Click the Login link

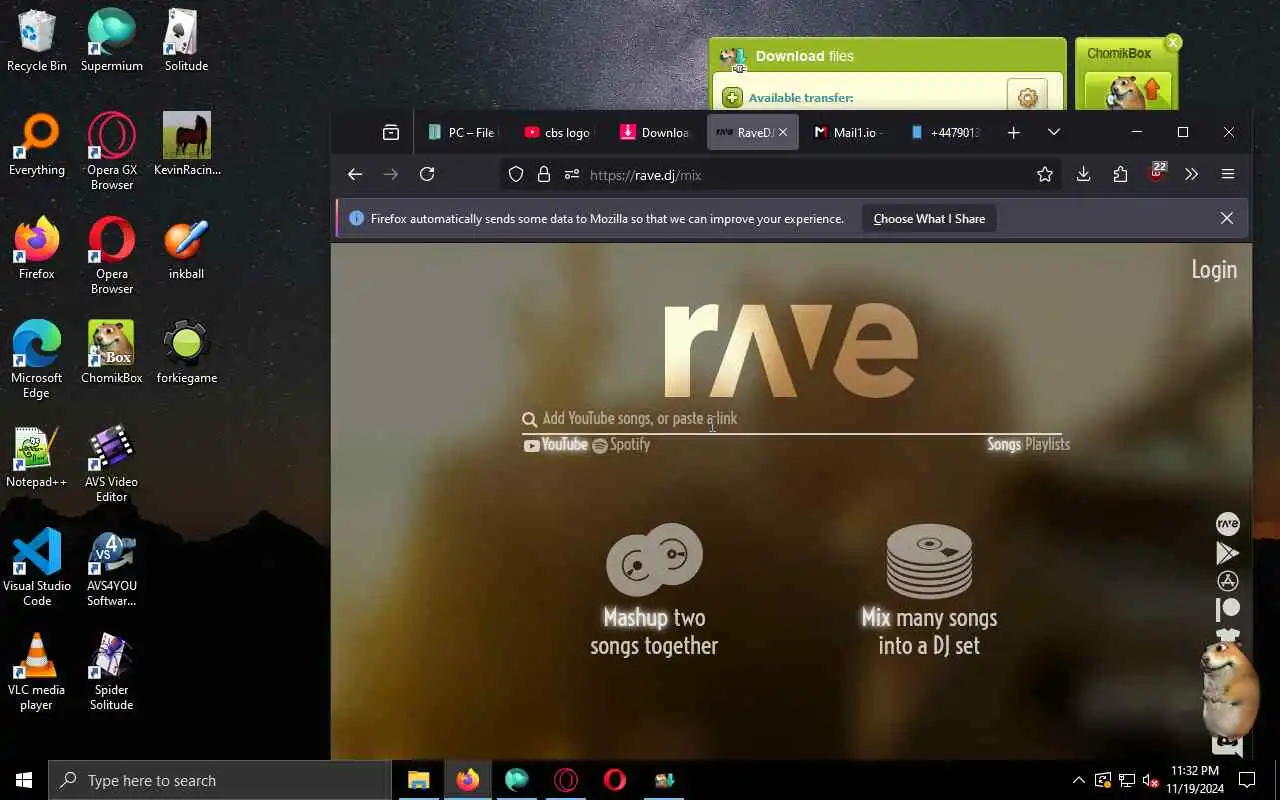[1214, 270]
